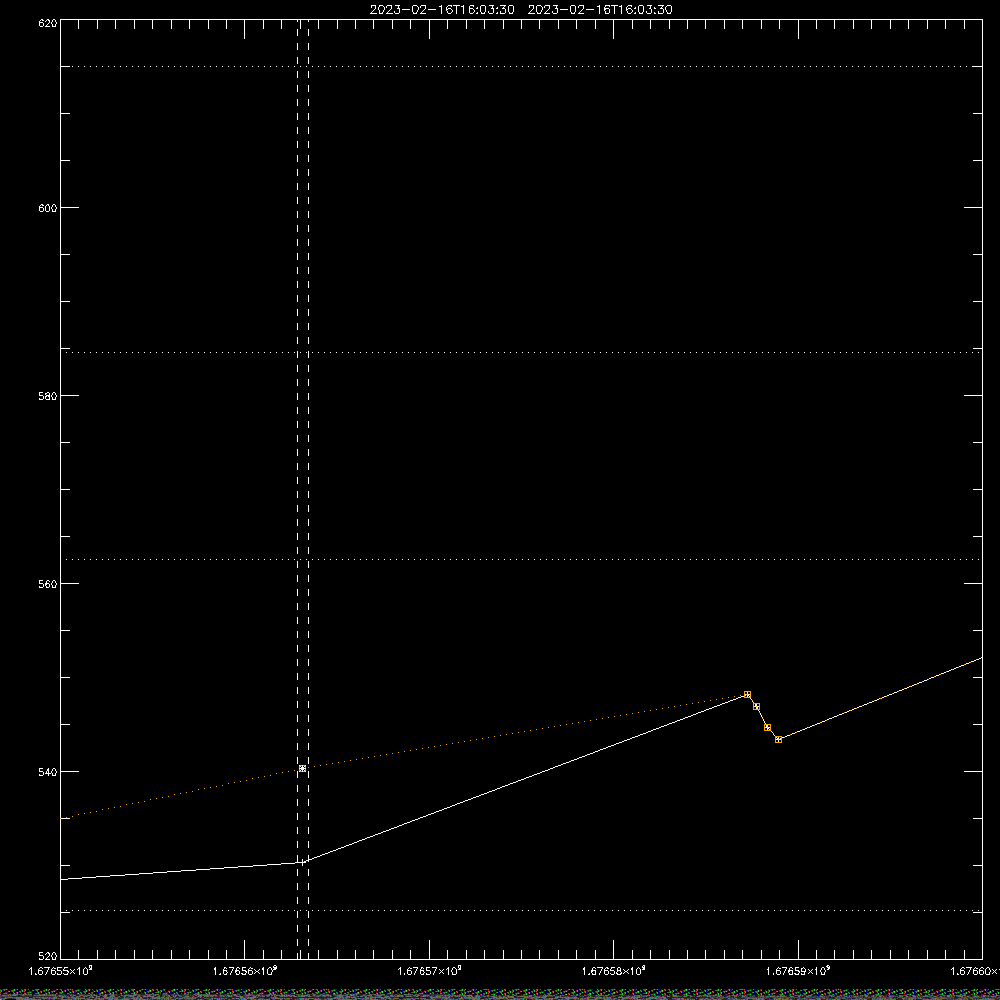Screen dimensions: 1000x1000
Task: Click the y-axis label 600
Action: pyautogui.click(x=48, y=208)
